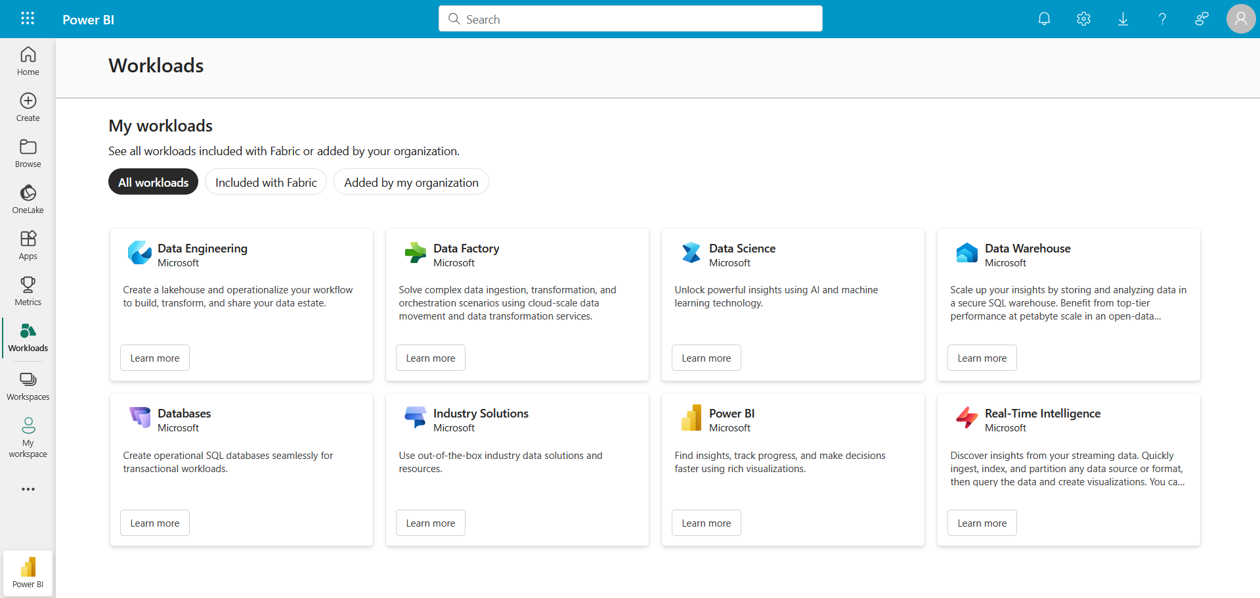The width and height of the screenshot is (1260, 598).
Task: Open the Apps section icon
Action: point(27,243)
